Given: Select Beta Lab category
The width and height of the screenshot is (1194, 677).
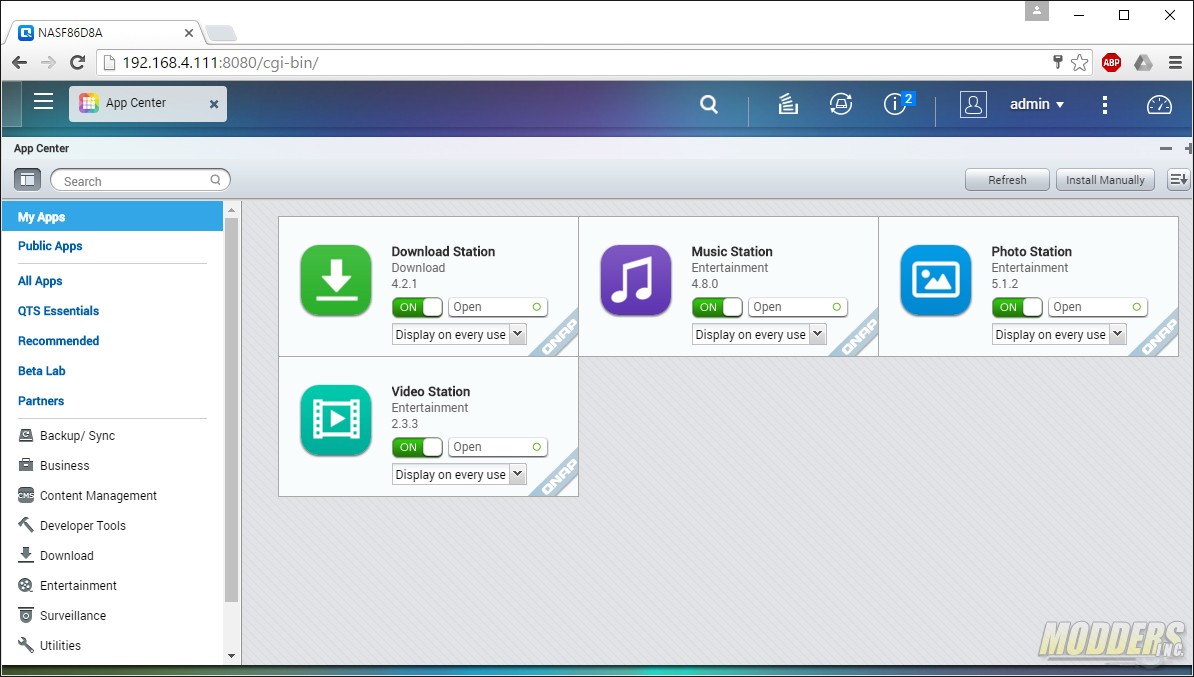Looking at the screenshot, I should [x=42, y=371].
